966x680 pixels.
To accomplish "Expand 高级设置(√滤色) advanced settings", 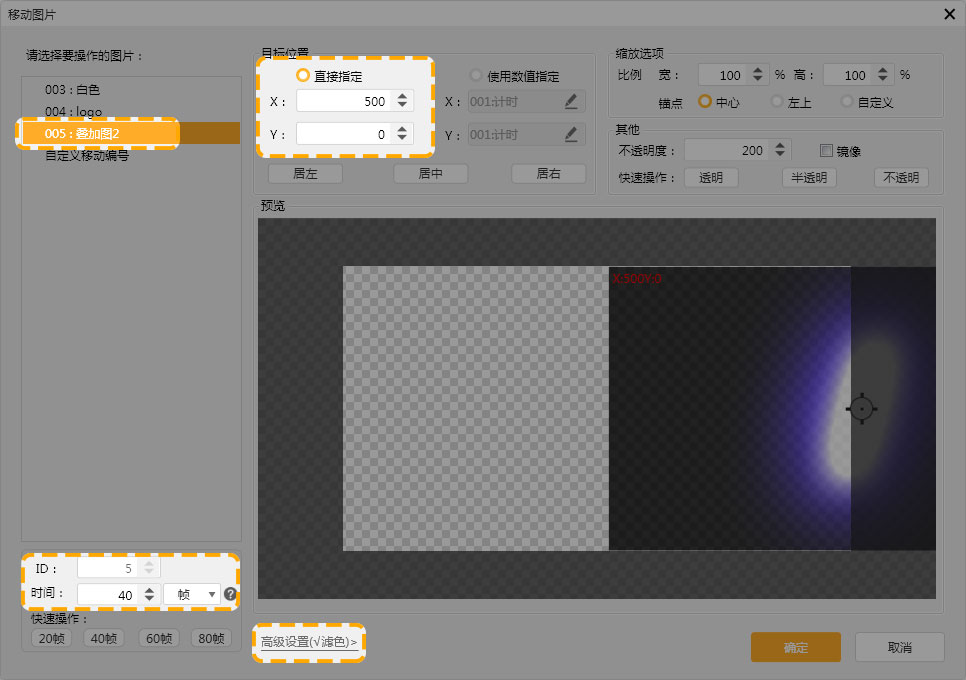I will [x=308, y=642].
